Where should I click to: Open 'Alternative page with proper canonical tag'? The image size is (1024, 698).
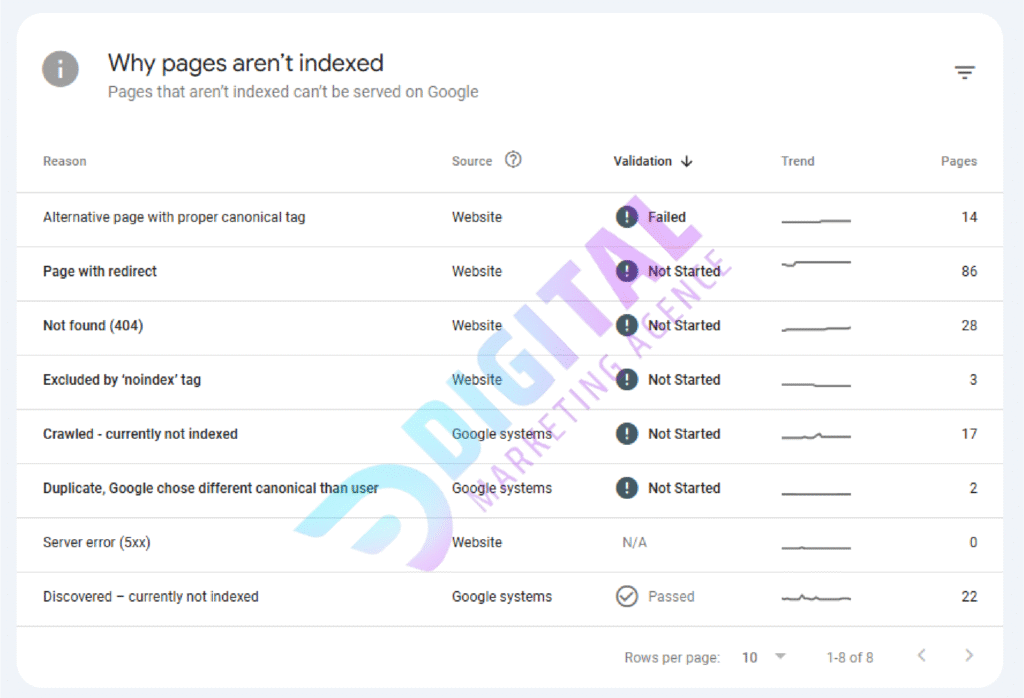[174, 217]
